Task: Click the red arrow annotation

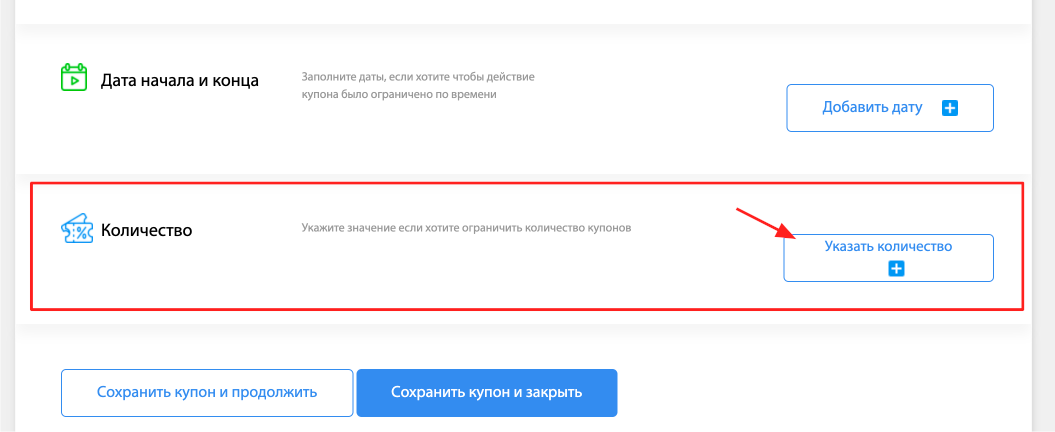Action: (x=766, y=223)
